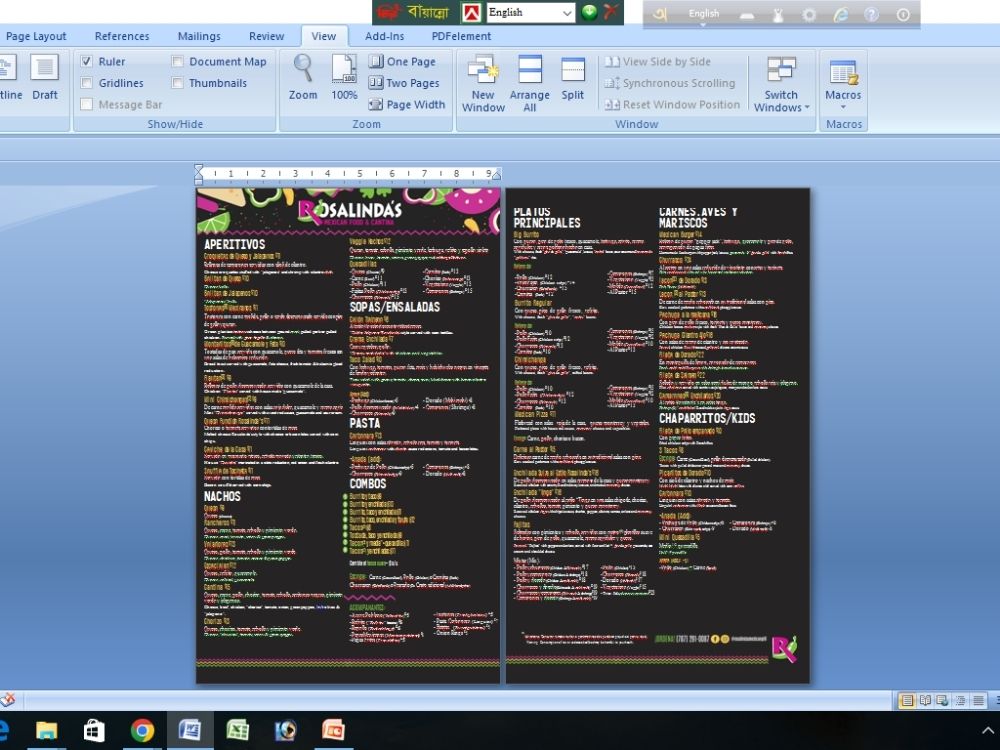1000x750 pixels.
Task: Enable the Thumbnails checkbox
Action: coord(177,83)
